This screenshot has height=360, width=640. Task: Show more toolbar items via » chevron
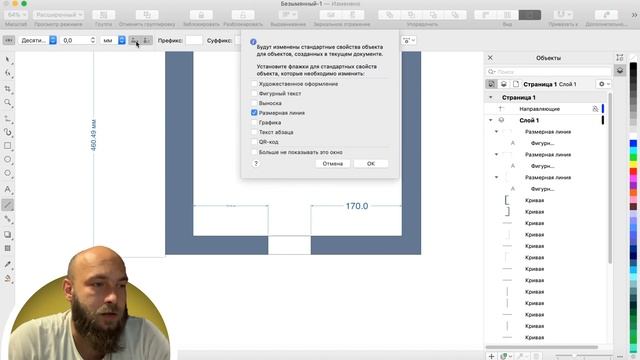pos(634,15)
